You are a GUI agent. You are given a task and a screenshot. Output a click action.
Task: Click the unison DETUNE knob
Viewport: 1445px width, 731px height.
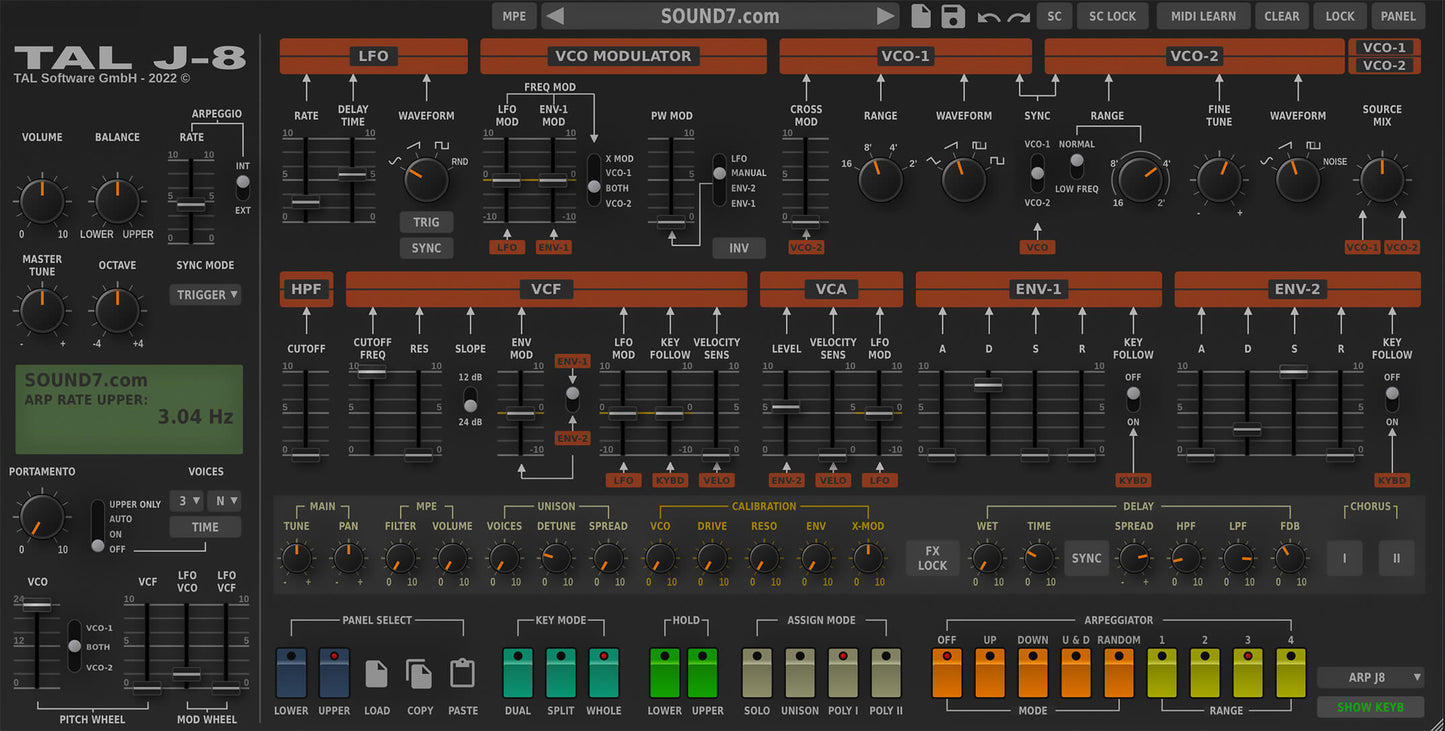(556, 558)
